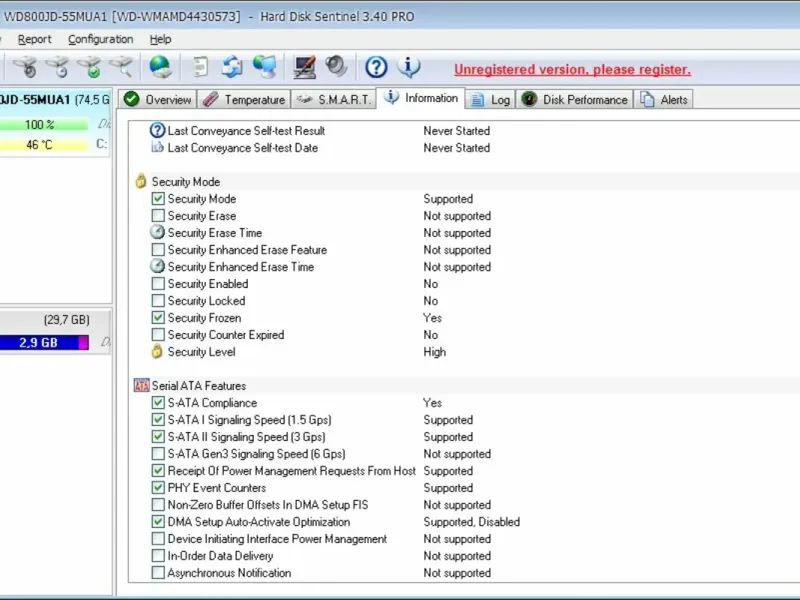The width and height of the screenshot is (800, 600).
Task: Toggle S-ATA I Signaling Speed checkbox
Action: tap(158, 419)
